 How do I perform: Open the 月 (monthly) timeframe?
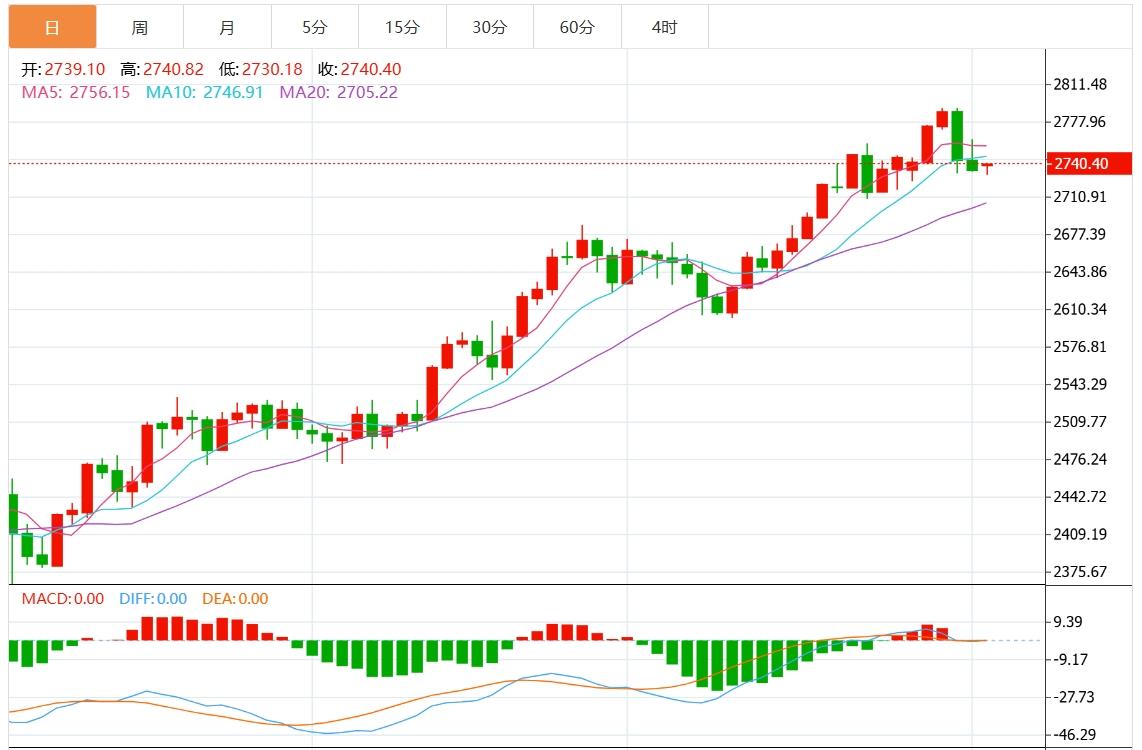coord(227,27)
